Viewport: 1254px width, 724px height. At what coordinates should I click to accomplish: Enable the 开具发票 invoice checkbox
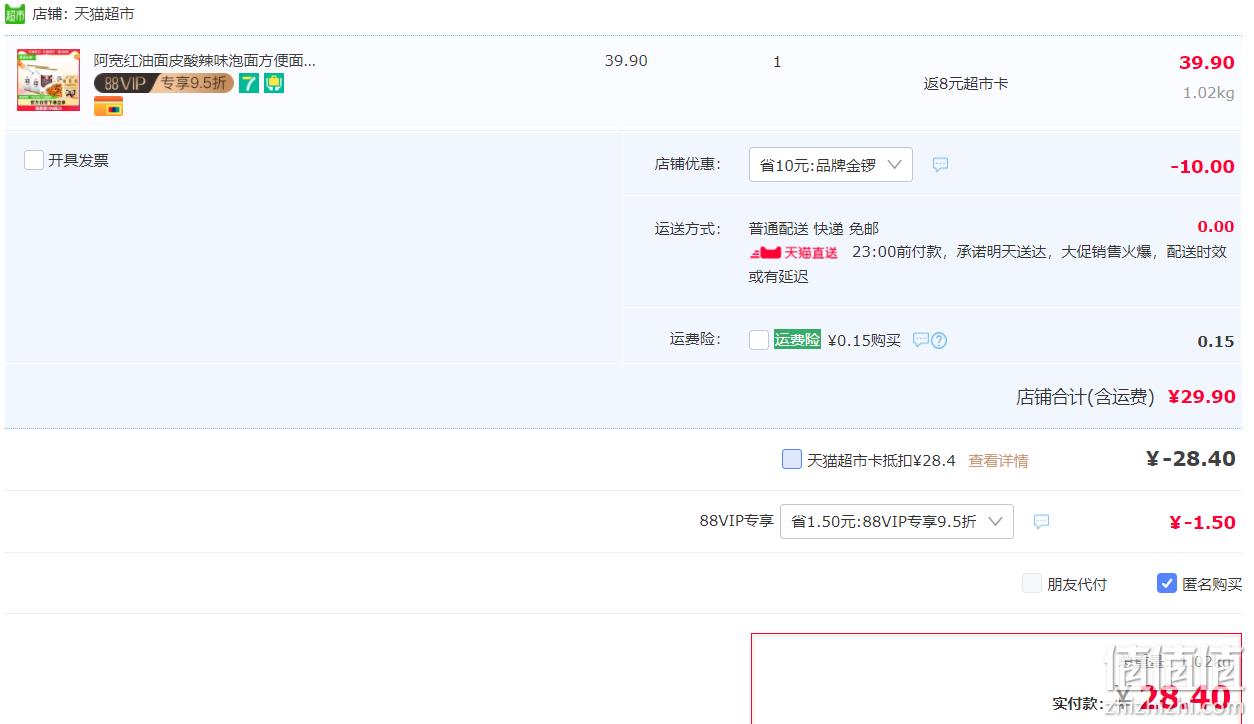click(x=34, y=160)
